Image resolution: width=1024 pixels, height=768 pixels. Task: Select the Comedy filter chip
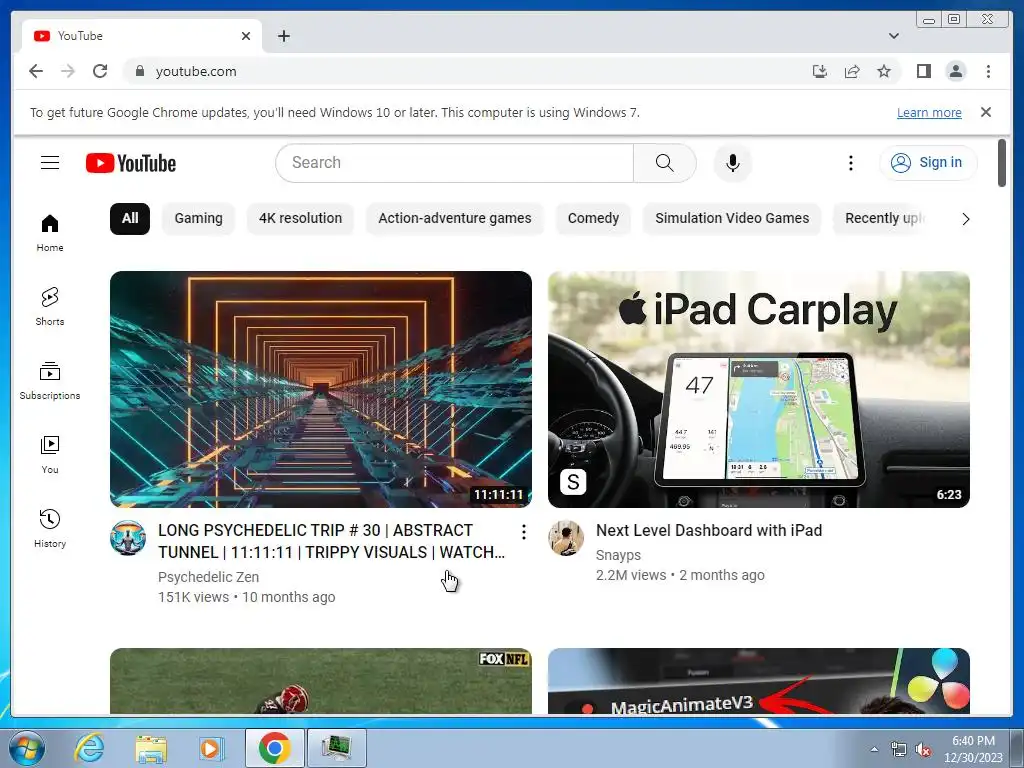[x=593, y=218]
